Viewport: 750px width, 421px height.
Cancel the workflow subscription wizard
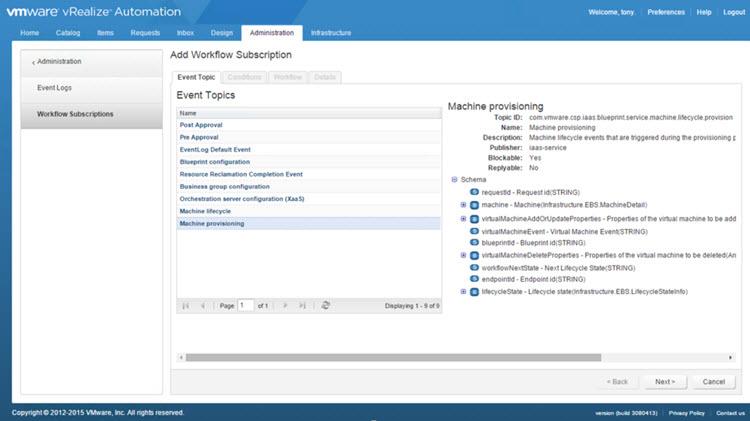pyautogui.click(x=713, y=381)
